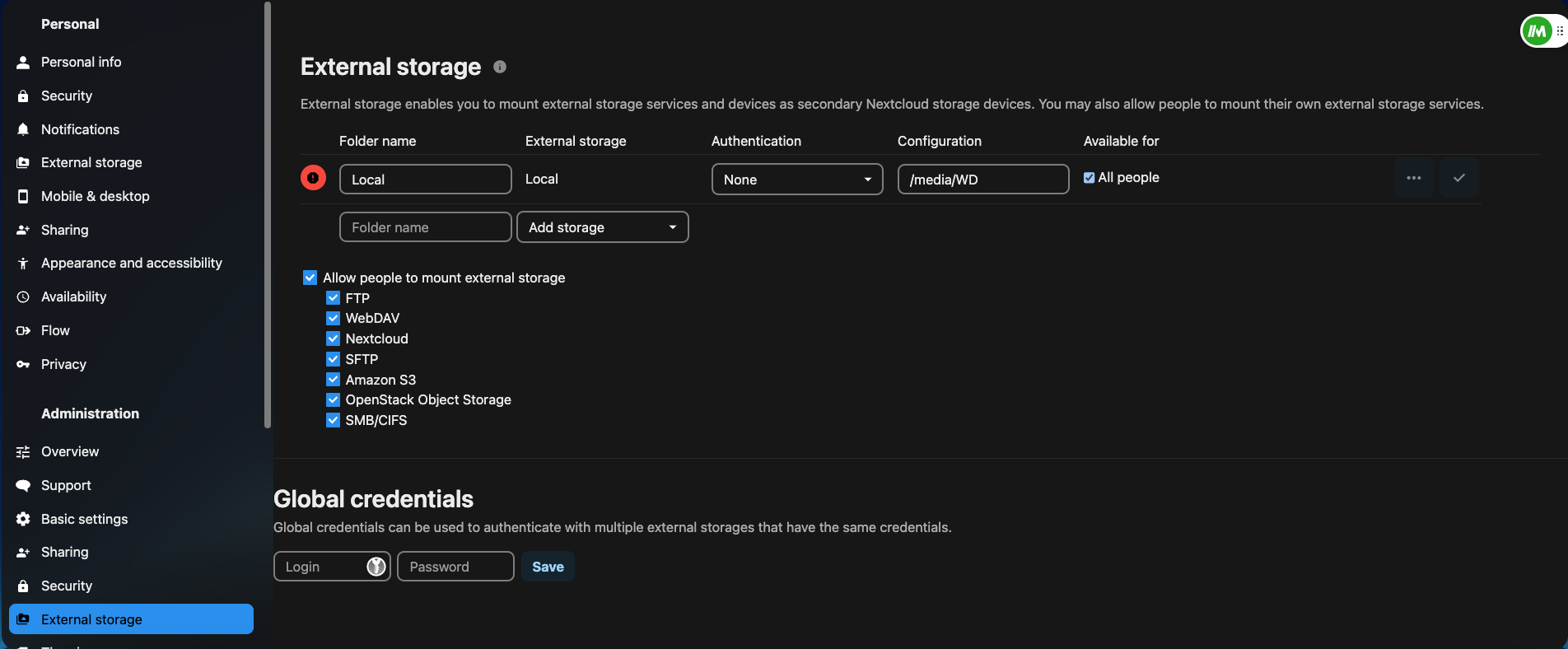Screen dimensions: 1568x649
Task: Click the Login field under Global credentials
Action: [x=332, y=567]
